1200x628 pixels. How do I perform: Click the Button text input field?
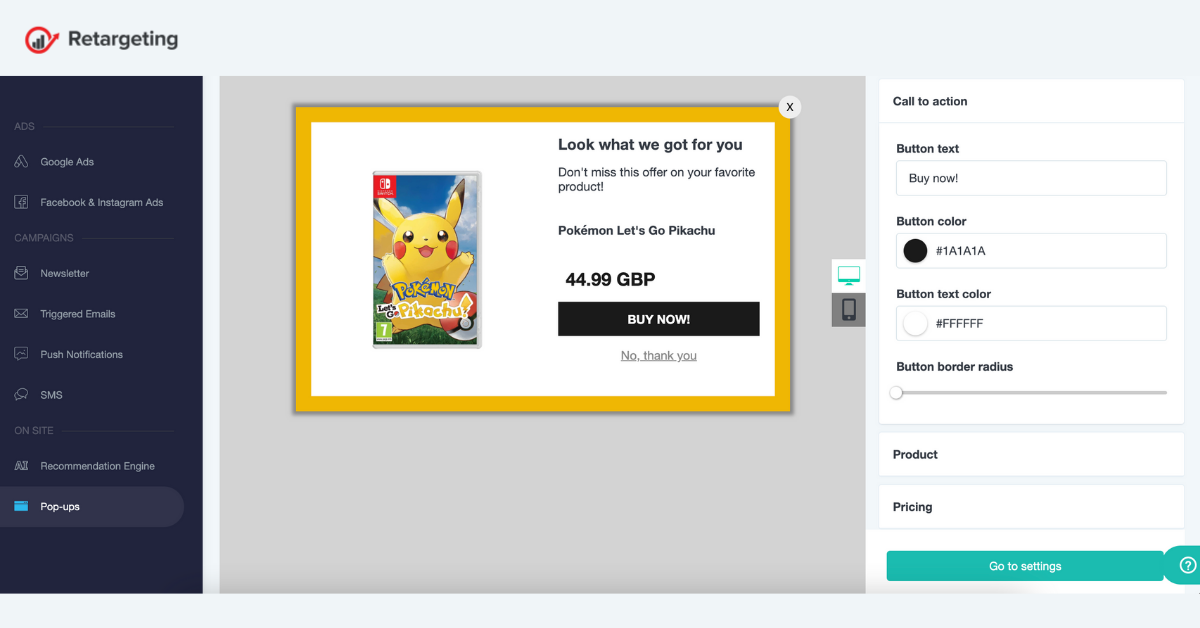[x=1031, y=178]
